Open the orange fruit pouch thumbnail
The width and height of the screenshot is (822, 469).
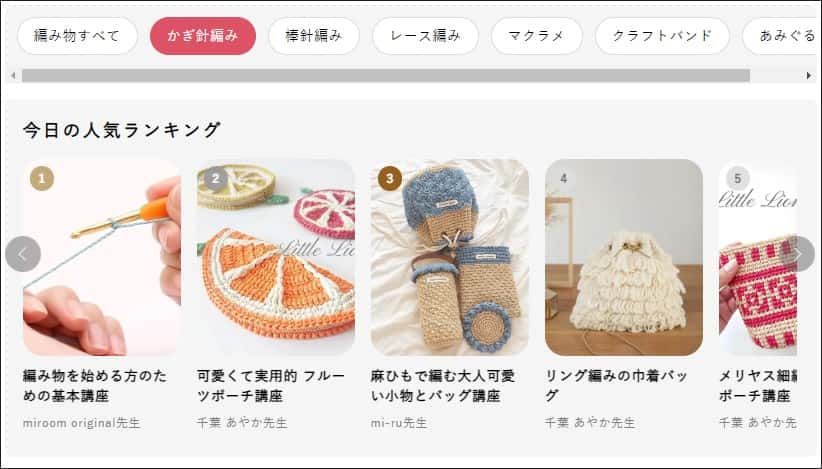[276, 257]
